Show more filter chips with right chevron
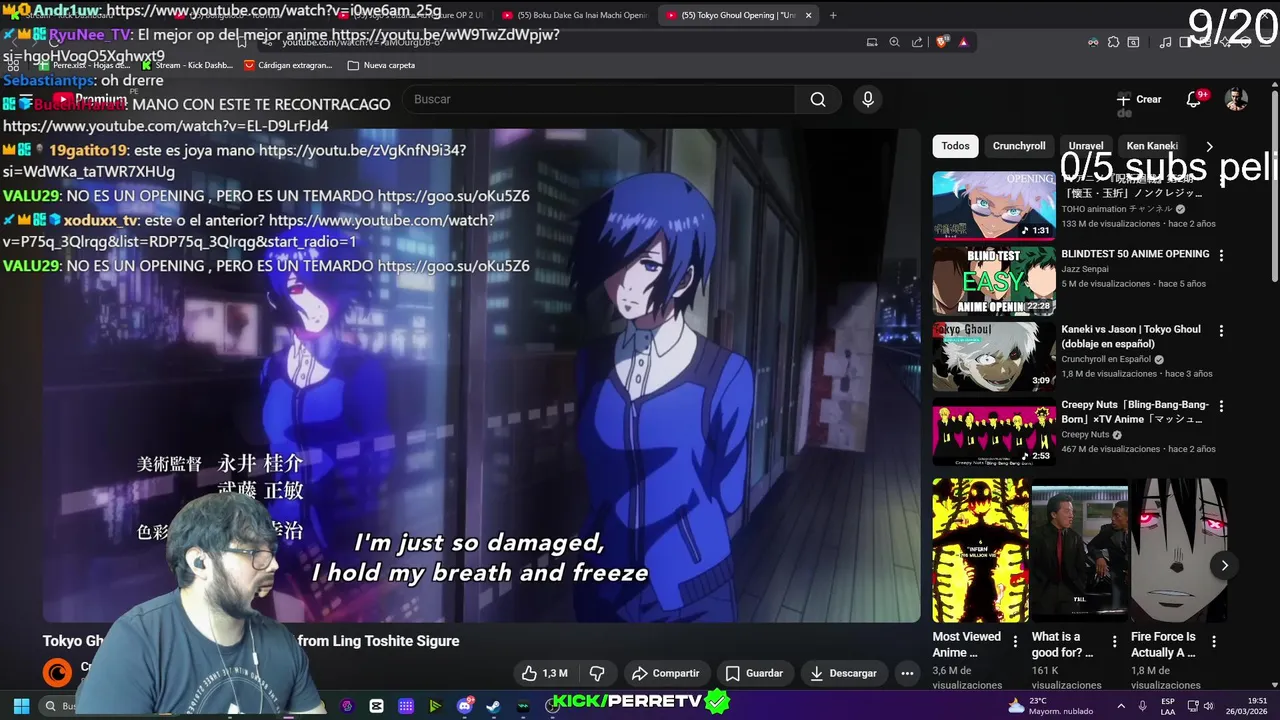Image resolution: width=1280 pixels, height=720 pixels. 1209,146
